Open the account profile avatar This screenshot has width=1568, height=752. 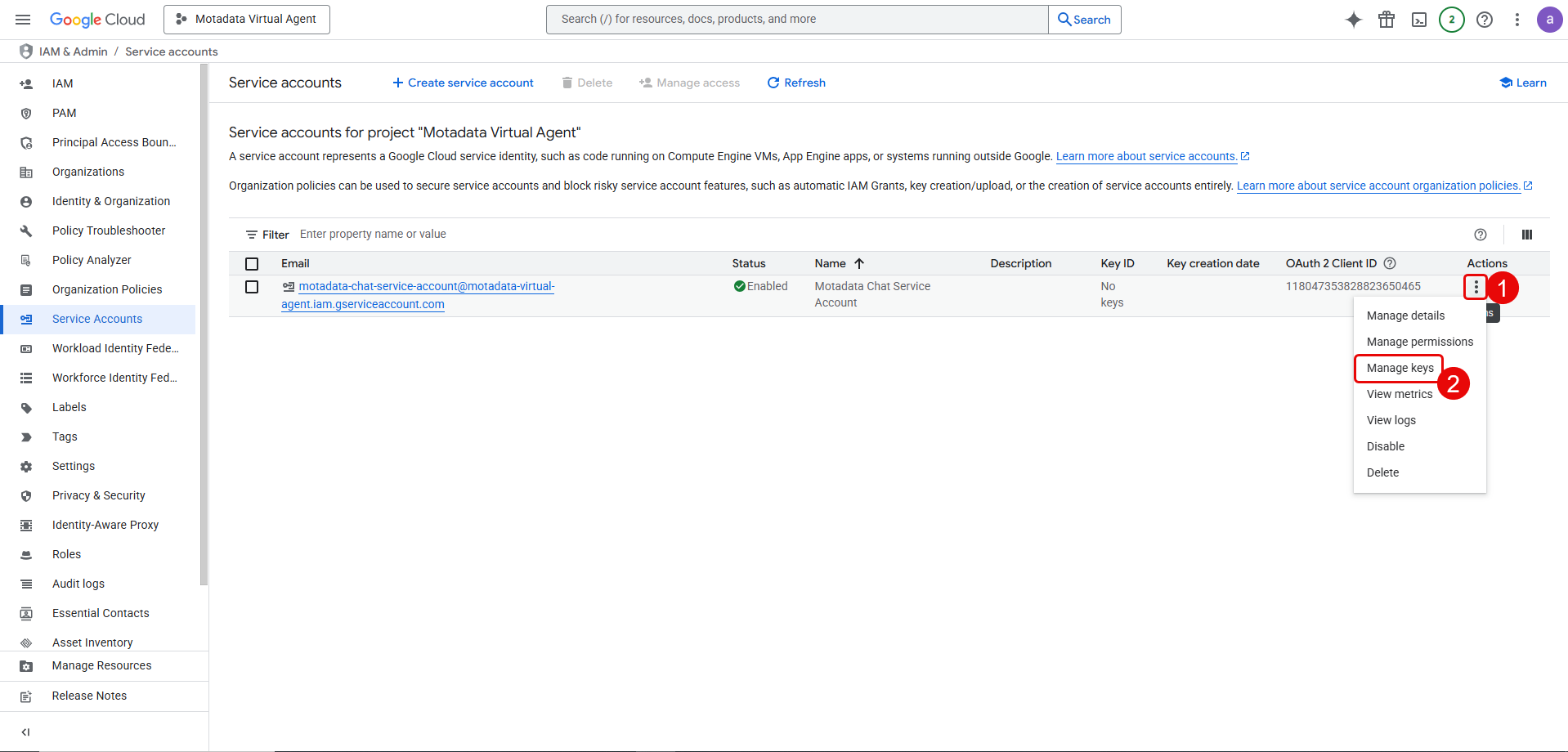(1549, 19)
